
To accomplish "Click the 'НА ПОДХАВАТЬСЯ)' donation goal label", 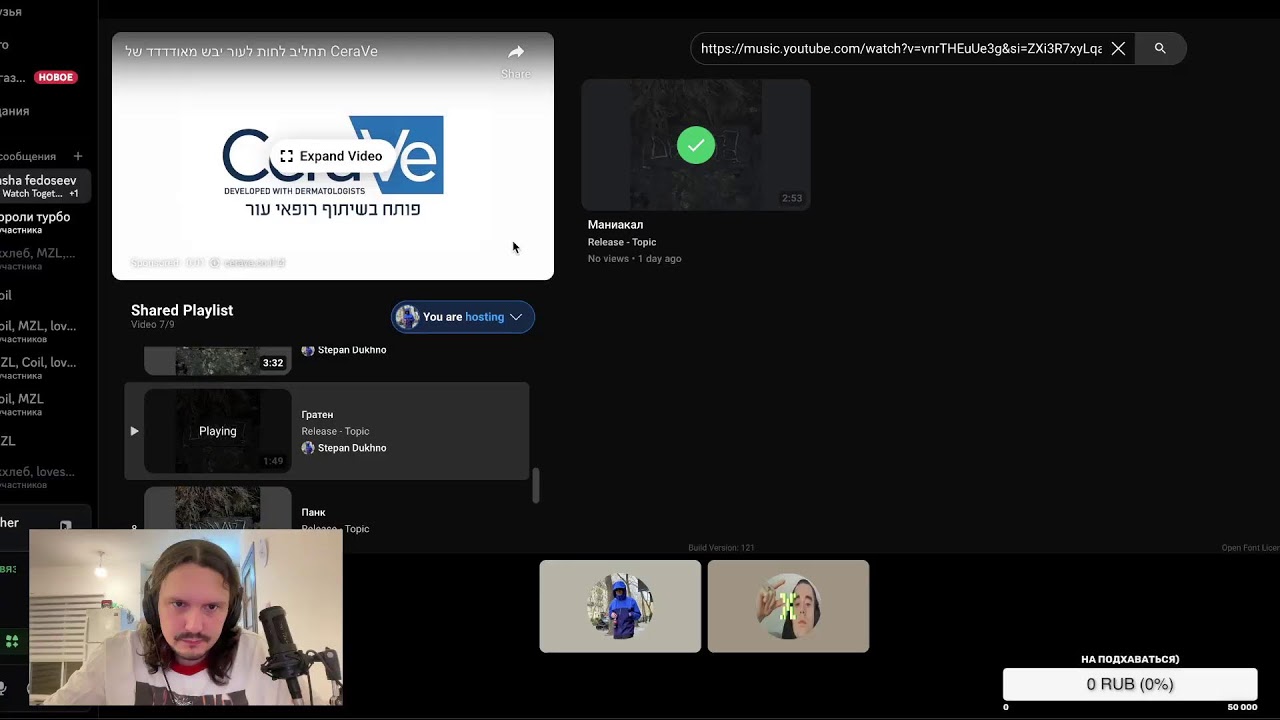I will pyautogui.click(x=1130, y=659).
